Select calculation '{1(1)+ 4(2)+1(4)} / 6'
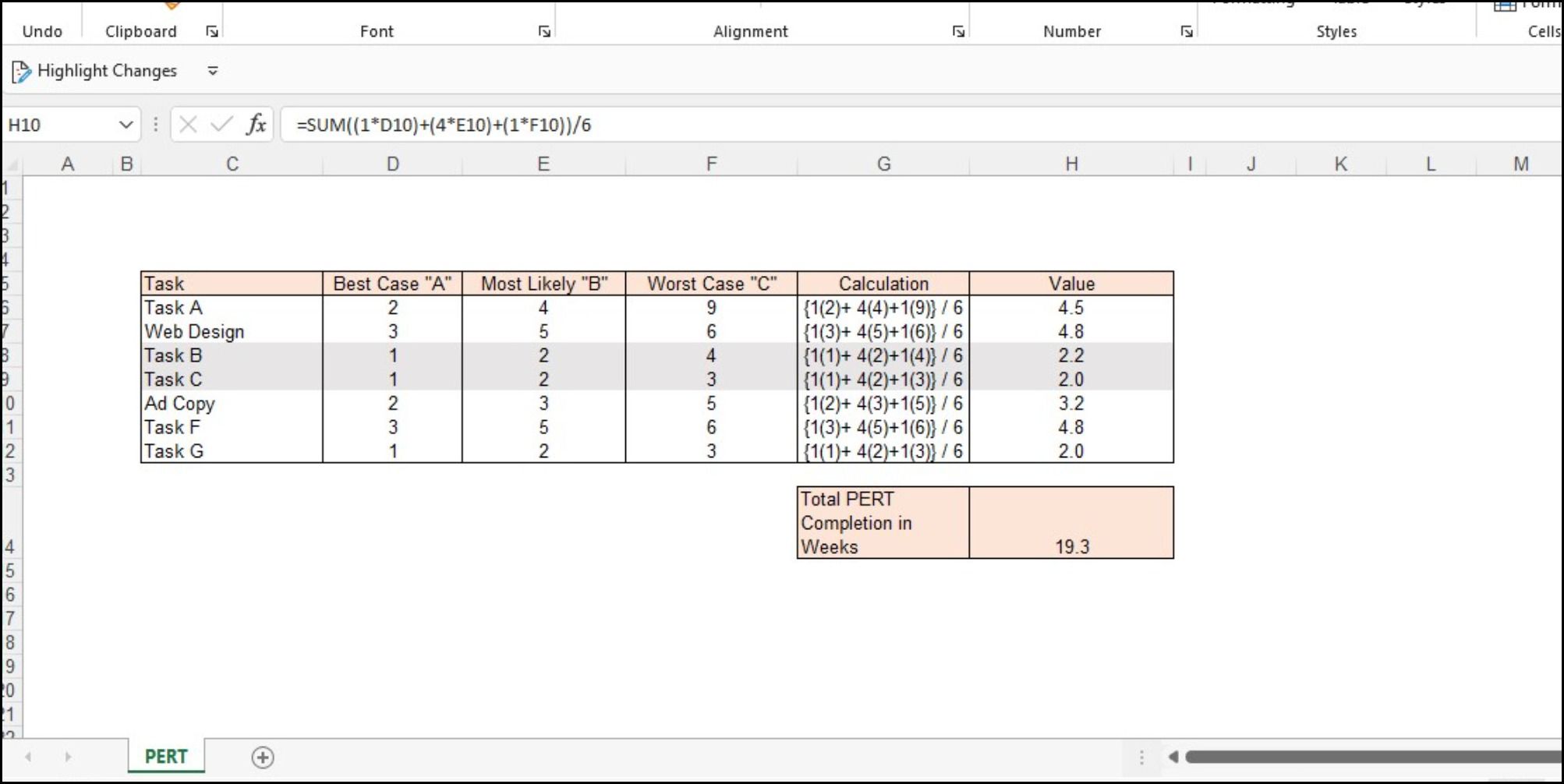1564x784 pixels. [x=883, y=355]
